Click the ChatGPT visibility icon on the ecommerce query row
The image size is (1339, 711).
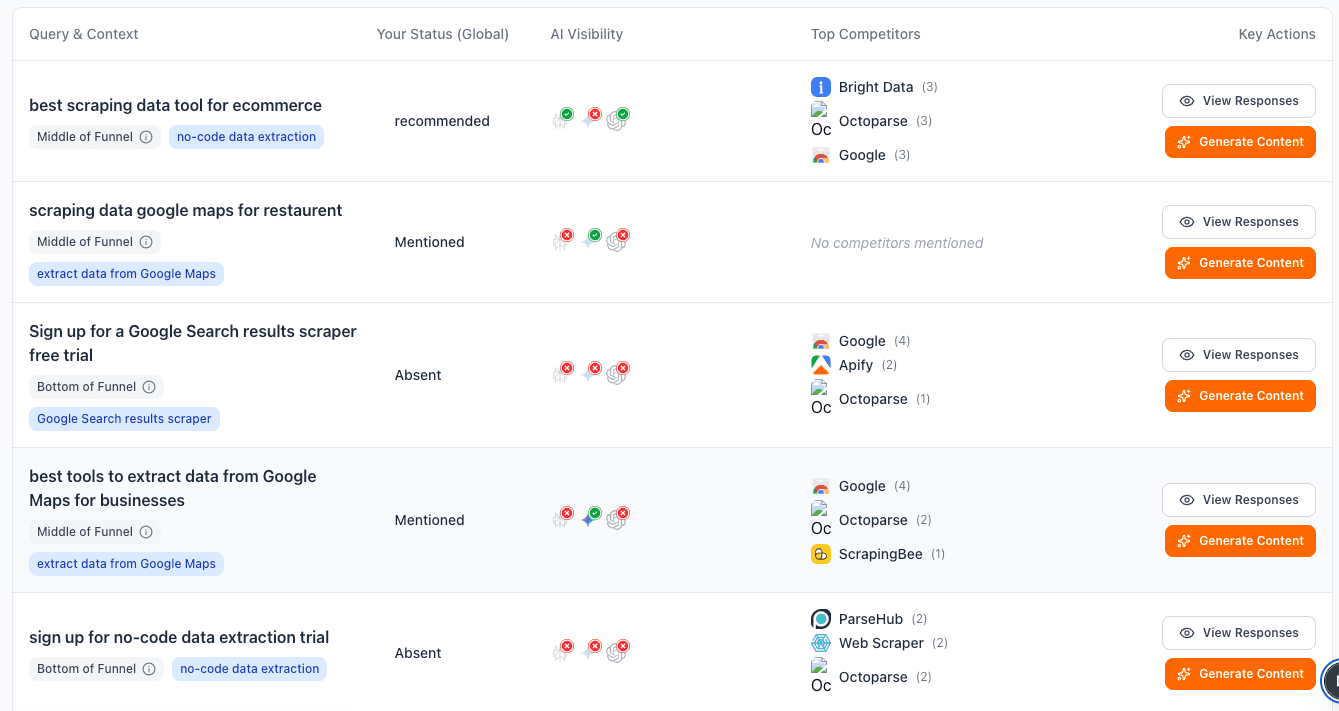tap(618, 121)
